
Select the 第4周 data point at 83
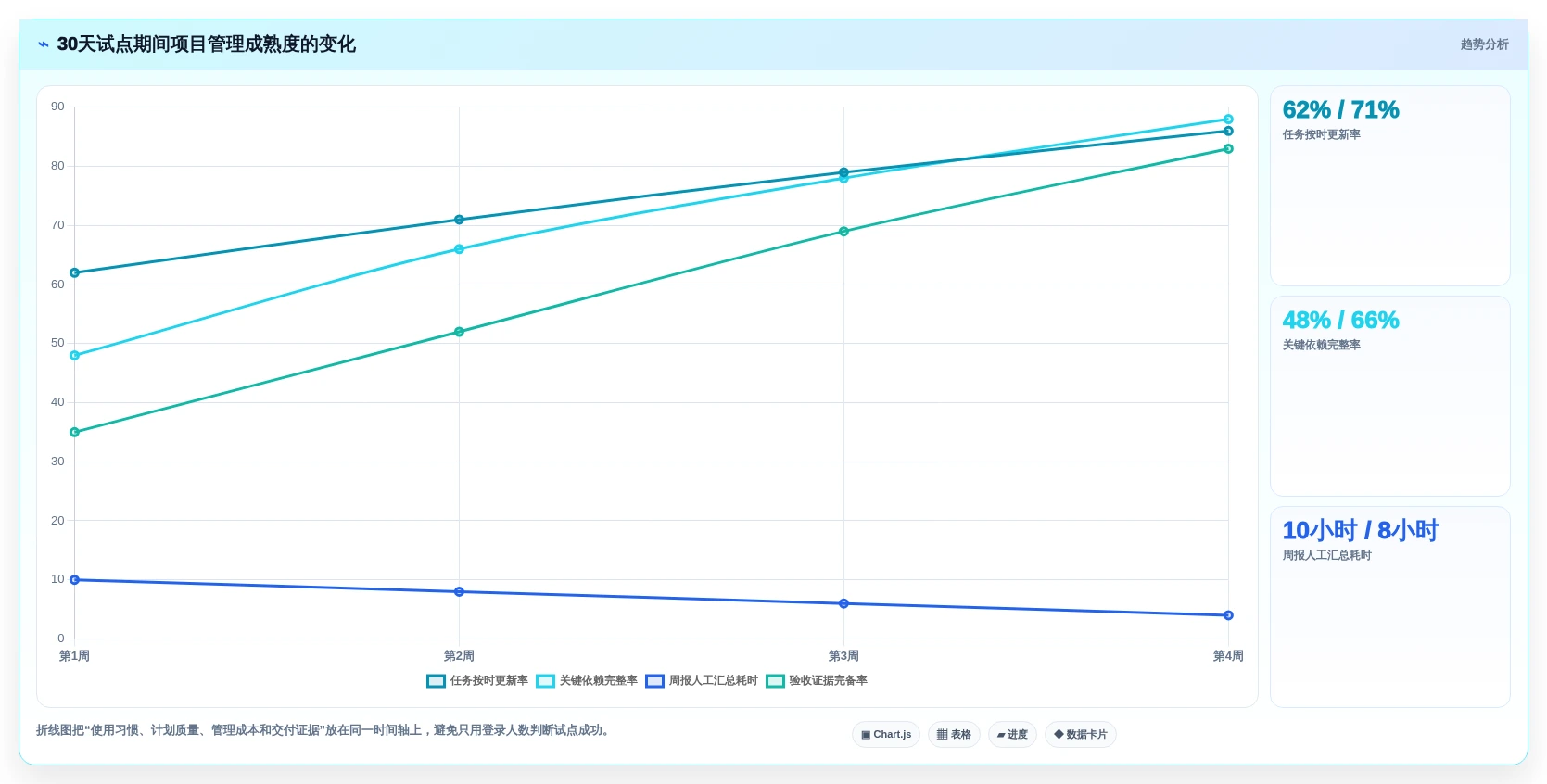coord(1228,148)
